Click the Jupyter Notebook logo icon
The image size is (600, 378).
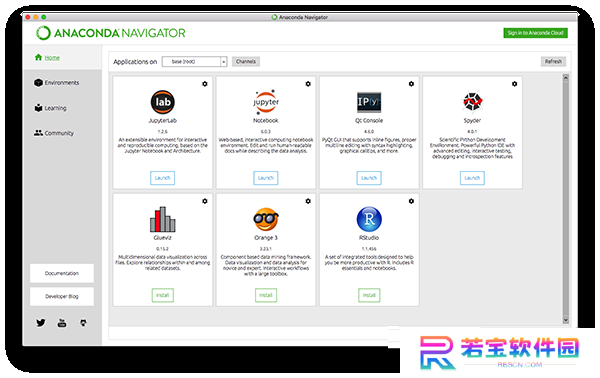[x=266, y=102]
